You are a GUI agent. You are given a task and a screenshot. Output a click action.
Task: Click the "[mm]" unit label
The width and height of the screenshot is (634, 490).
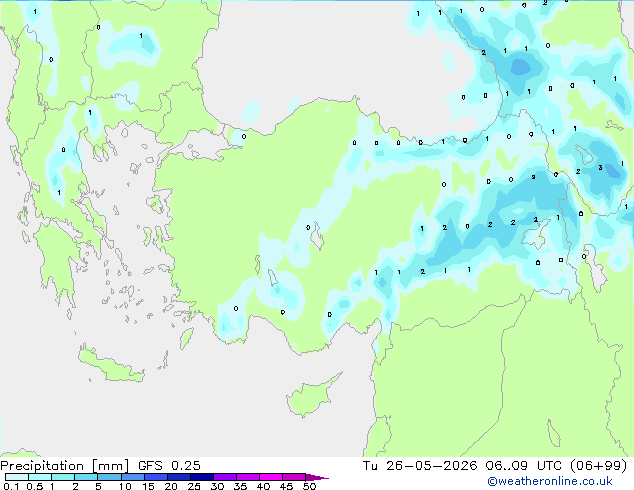point(111,466)
